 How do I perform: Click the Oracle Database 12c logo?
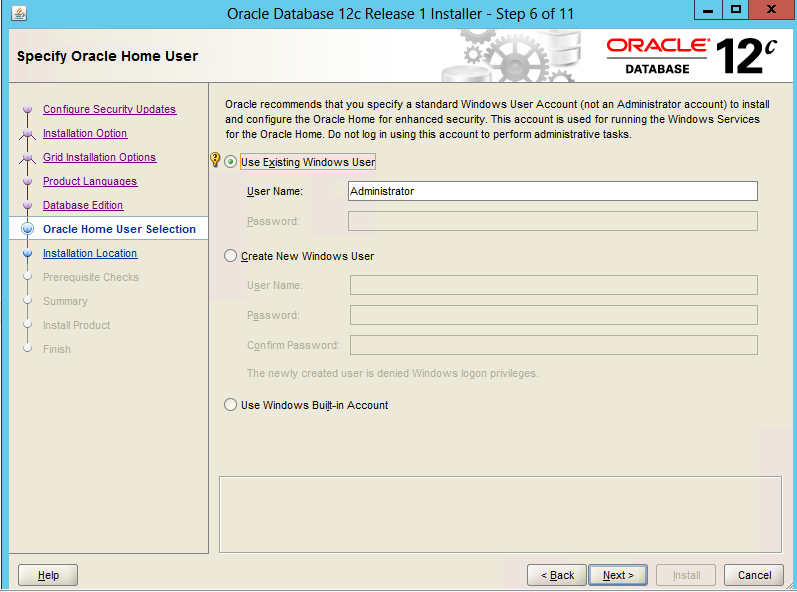click(x=691, y=56)
